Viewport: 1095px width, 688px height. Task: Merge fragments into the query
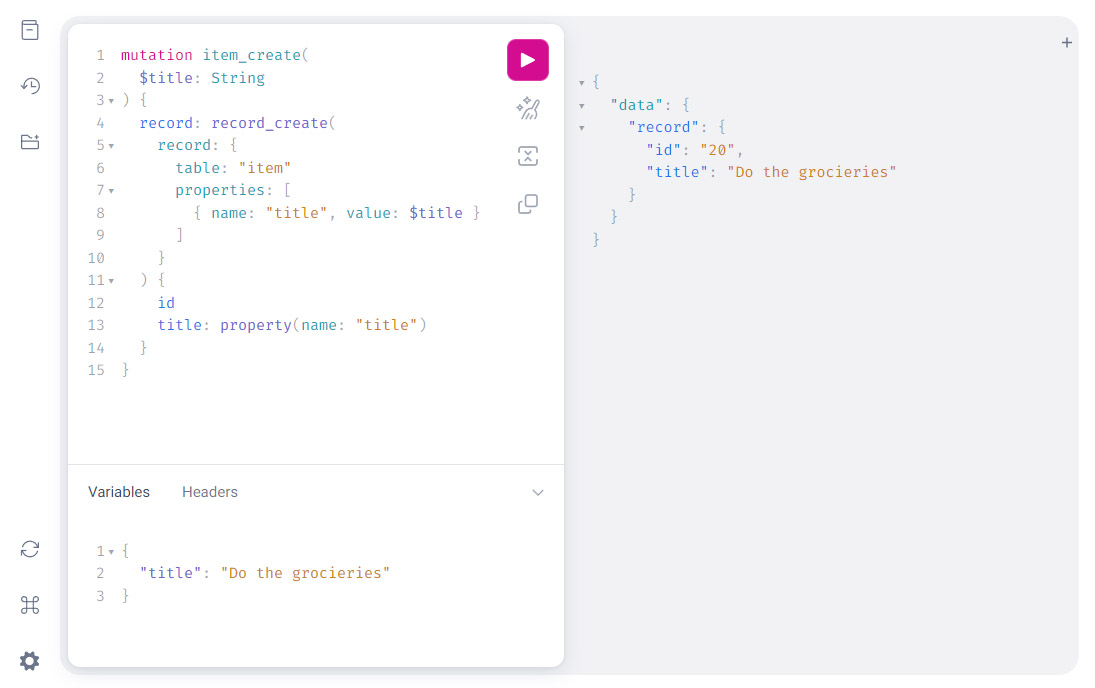tap(527, 156)
